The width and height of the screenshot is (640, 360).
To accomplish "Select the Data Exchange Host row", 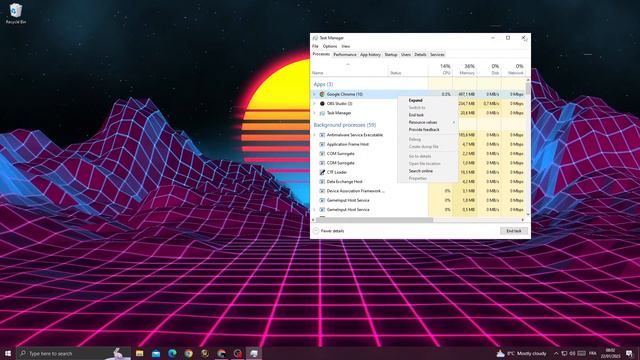I will point(418,182).
